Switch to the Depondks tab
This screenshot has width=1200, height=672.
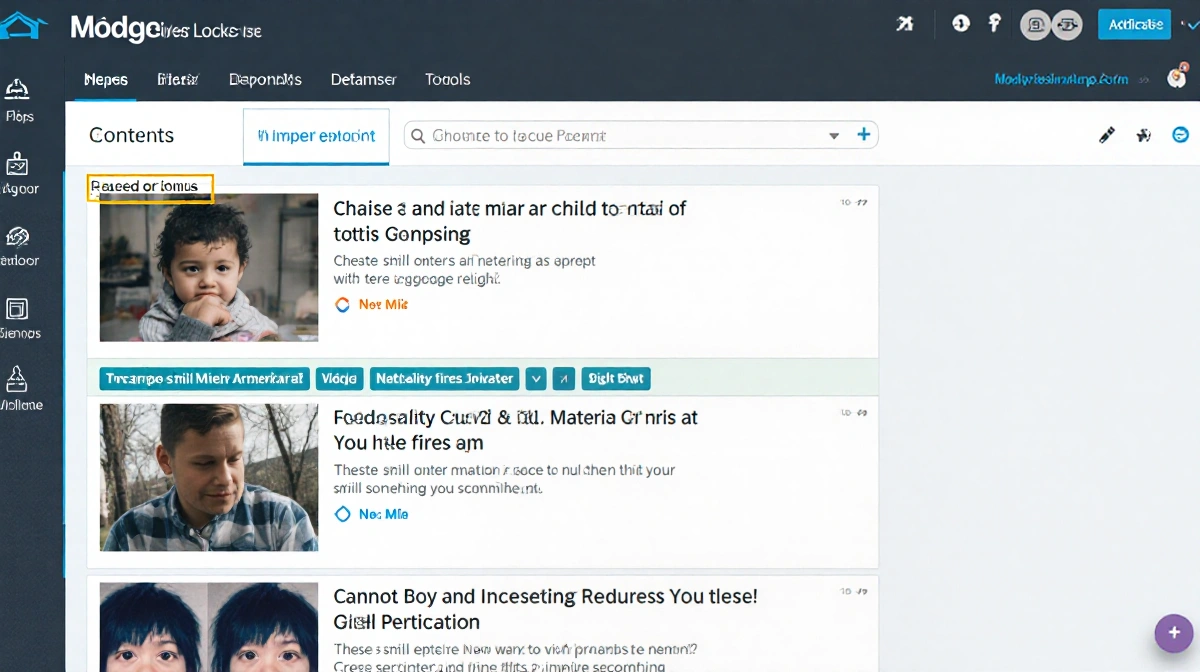click(x=265, y=79)
